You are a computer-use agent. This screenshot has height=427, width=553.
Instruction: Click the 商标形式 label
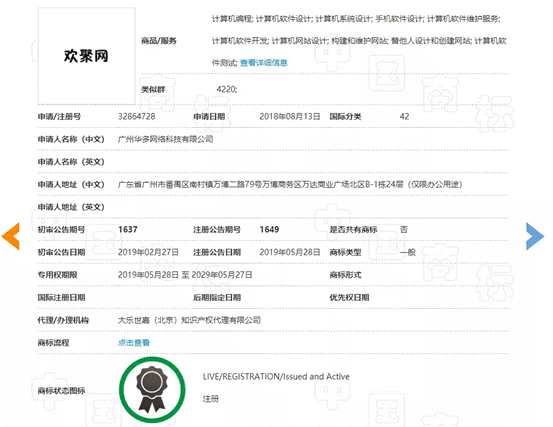coord(345,275)
